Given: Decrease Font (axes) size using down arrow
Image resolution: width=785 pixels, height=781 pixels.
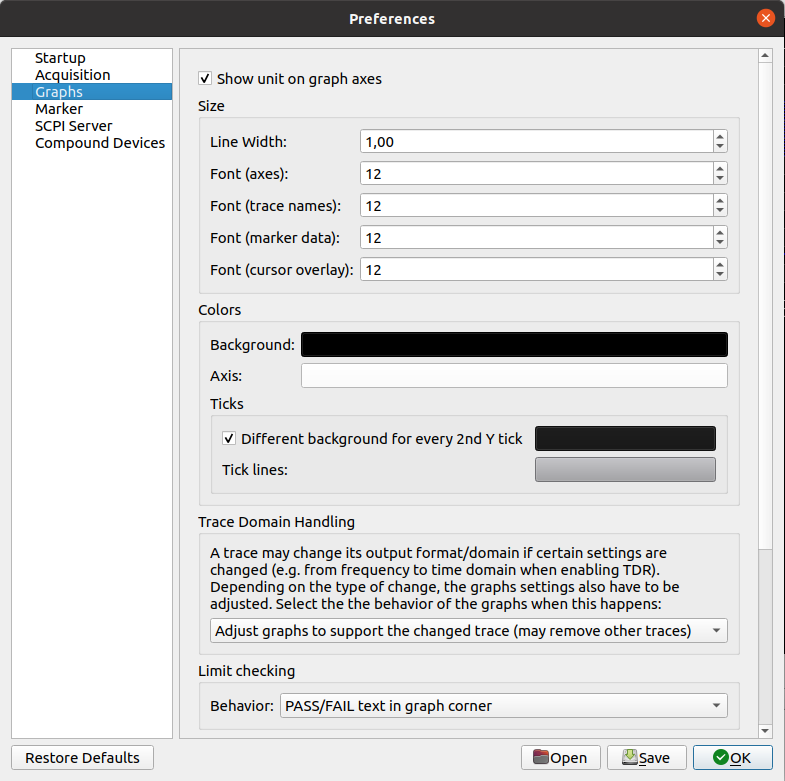Looking at the screenshot, I should pyautogui.click(x=720, y=179).
